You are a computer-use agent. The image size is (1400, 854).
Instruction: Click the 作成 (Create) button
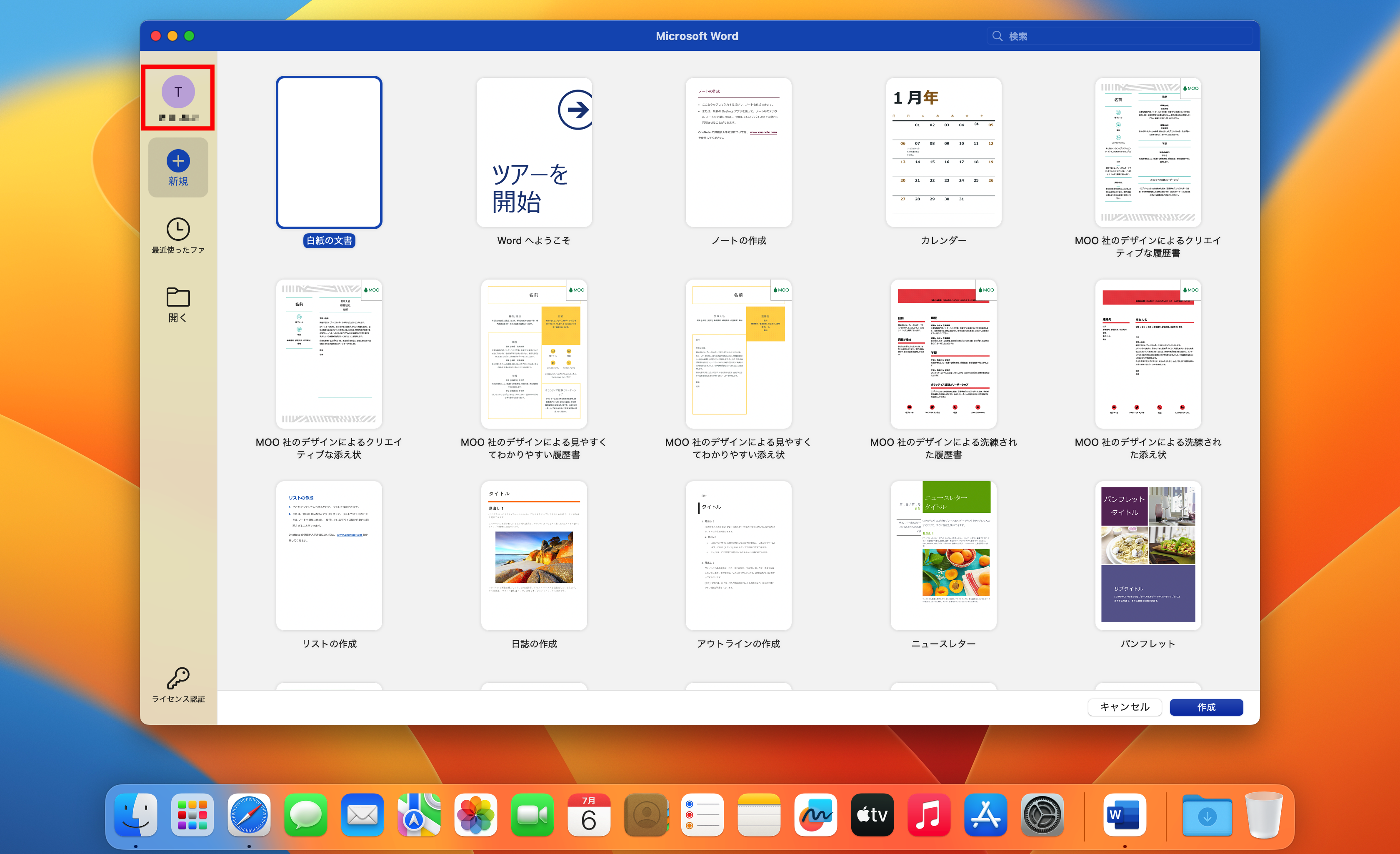pos(1206,707)
